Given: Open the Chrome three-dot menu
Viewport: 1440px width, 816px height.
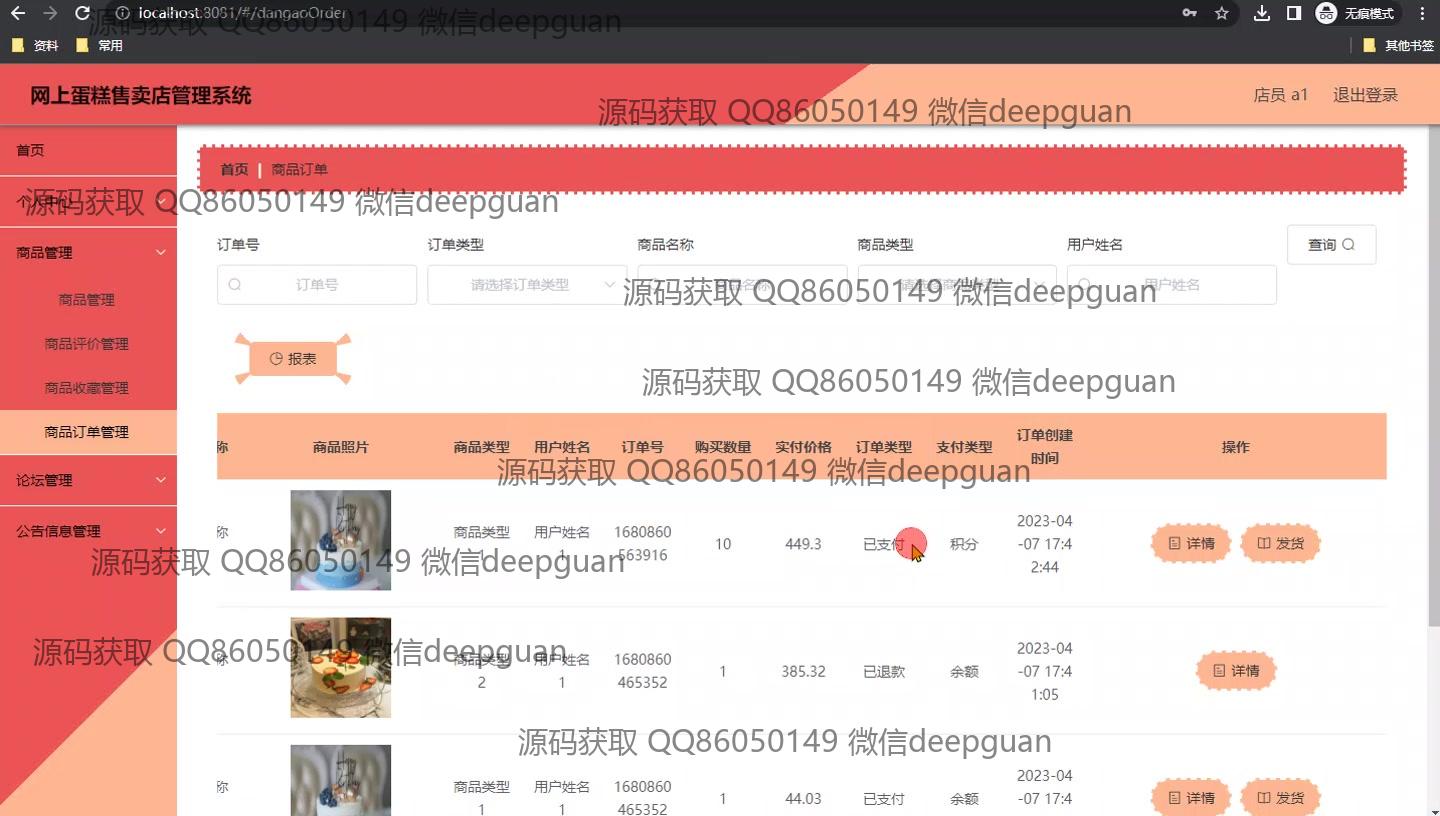Looking at the screenshot, I should point(1422,13).
